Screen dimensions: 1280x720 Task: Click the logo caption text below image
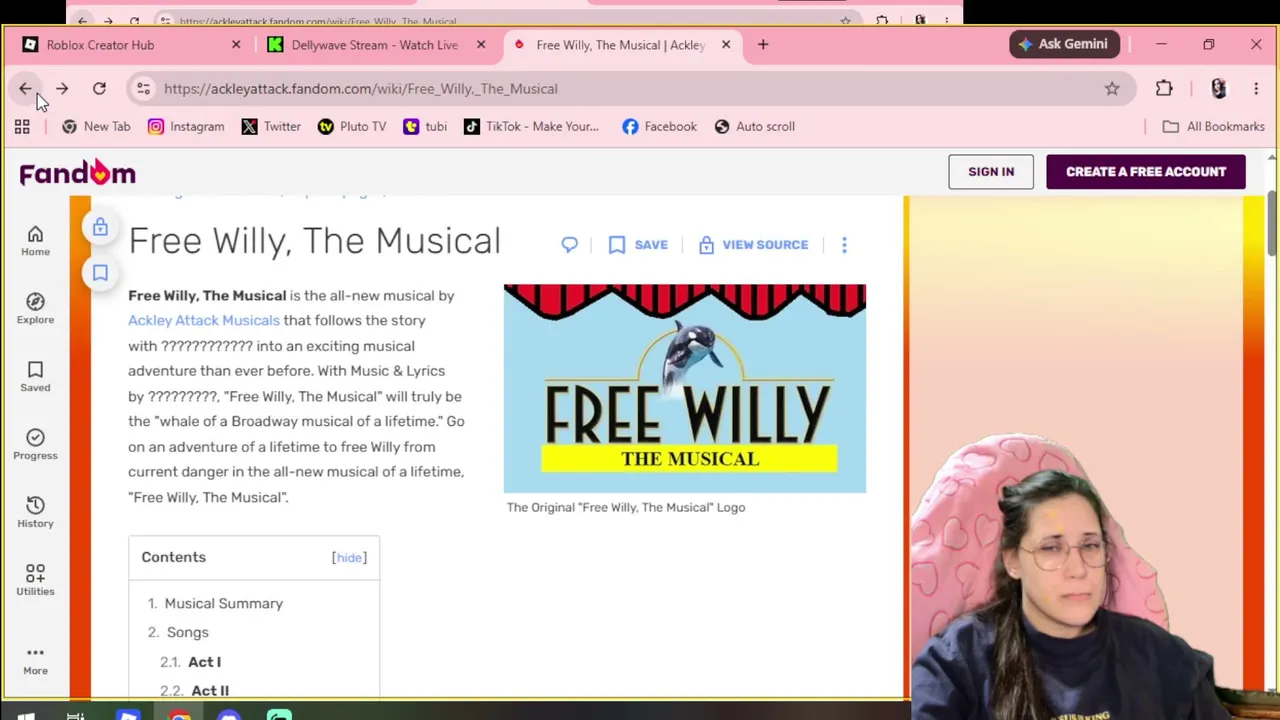coord(626,507)
